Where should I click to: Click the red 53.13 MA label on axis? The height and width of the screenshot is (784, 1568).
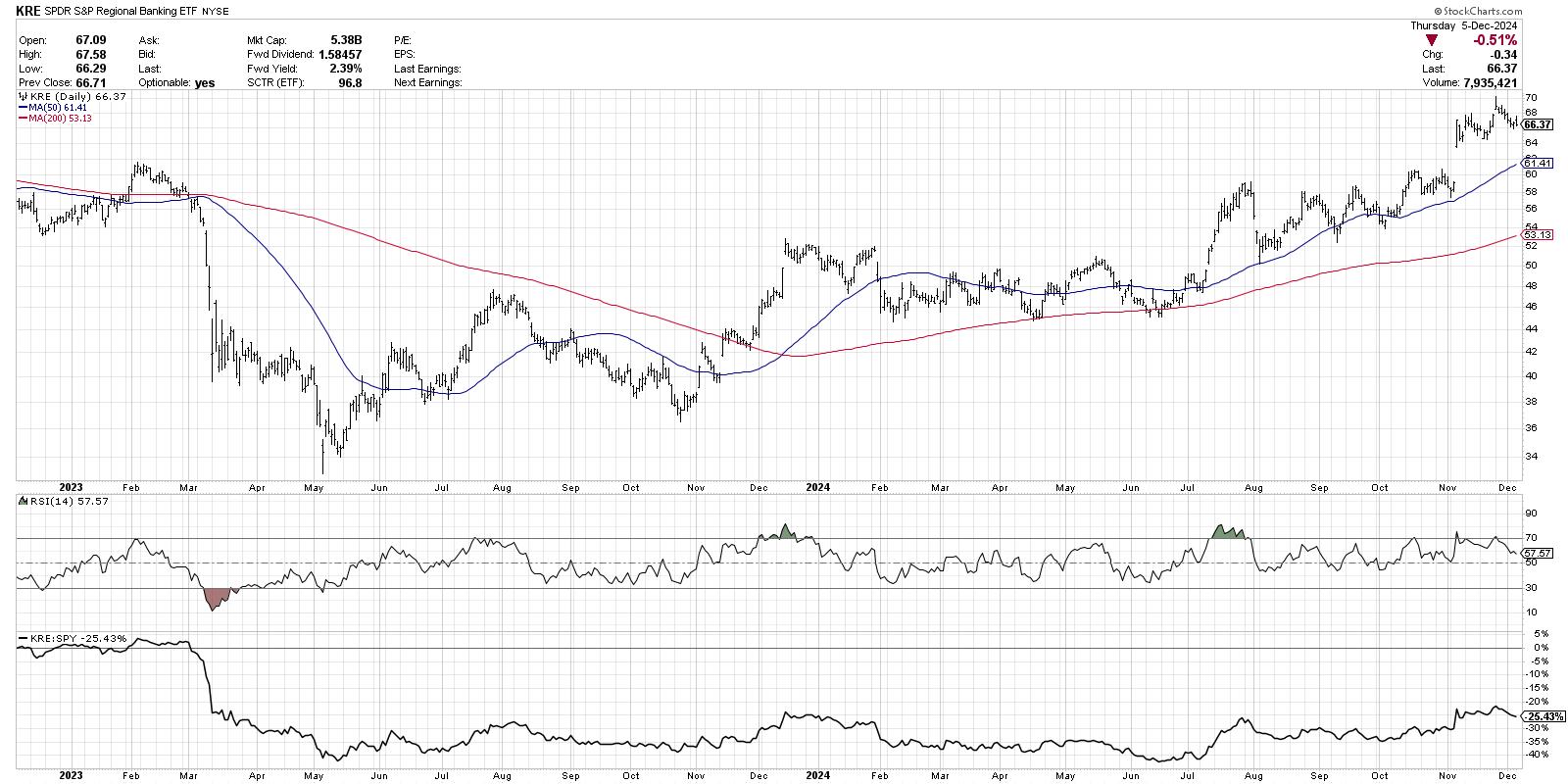(1536, 235)
